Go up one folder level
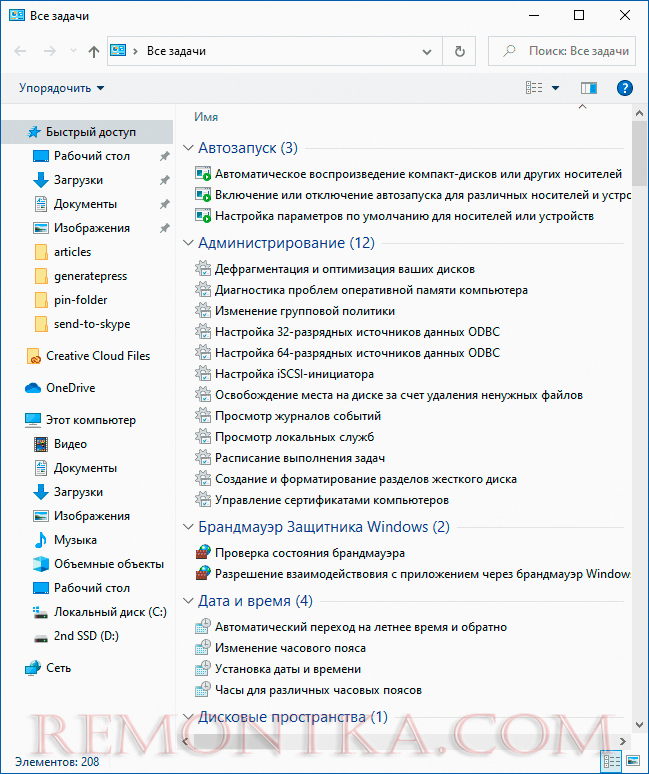This screenshot has height=774, width=649. [x=94, y=51]
